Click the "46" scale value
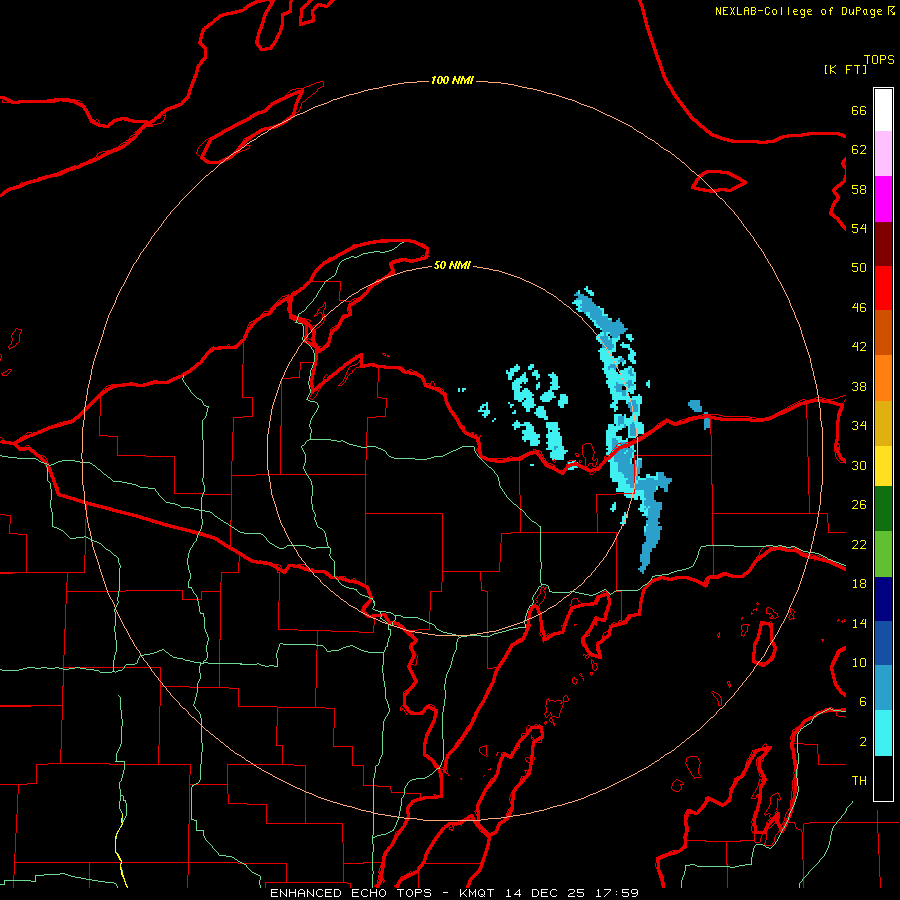This screenshot has width=900, height=900. [859, 308]
